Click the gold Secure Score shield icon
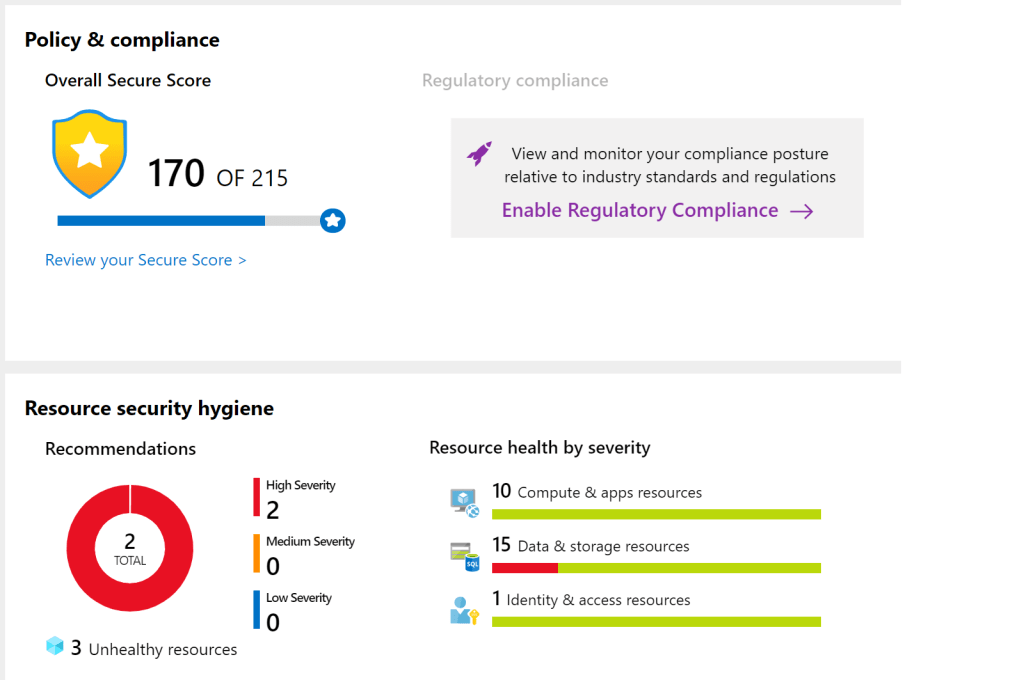Image resolution: width=1024 pixels, height=680 pixels. click(89, 154)
